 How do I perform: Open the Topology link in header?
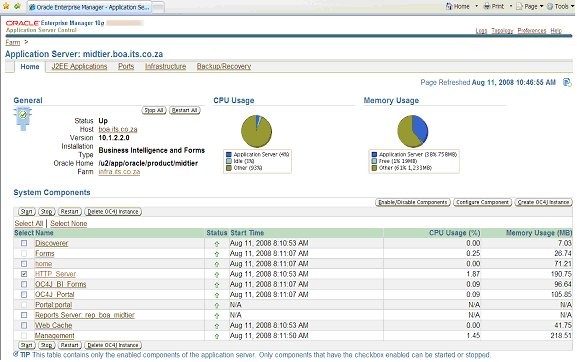coord(502,31)
